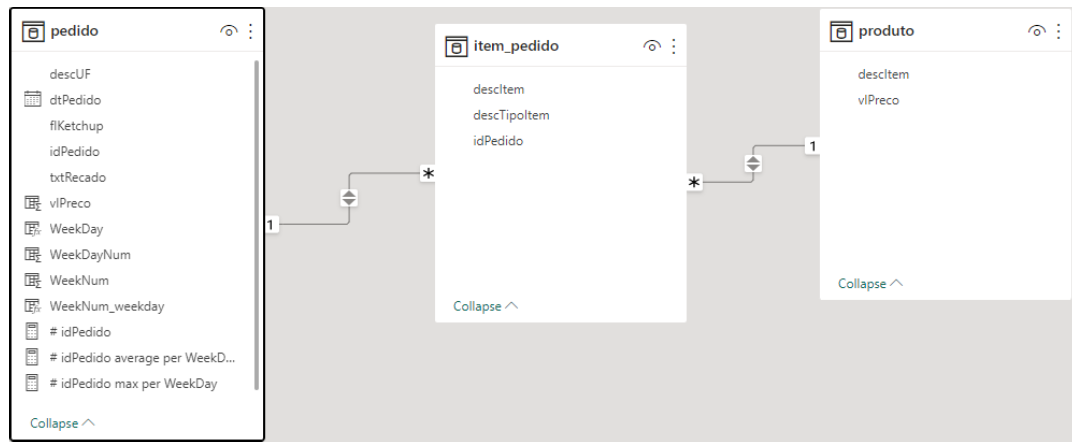This screenshot has height=444, width=1073.
Task: Click calculated column icon next to WeekDay
Action: click(32, 228)
